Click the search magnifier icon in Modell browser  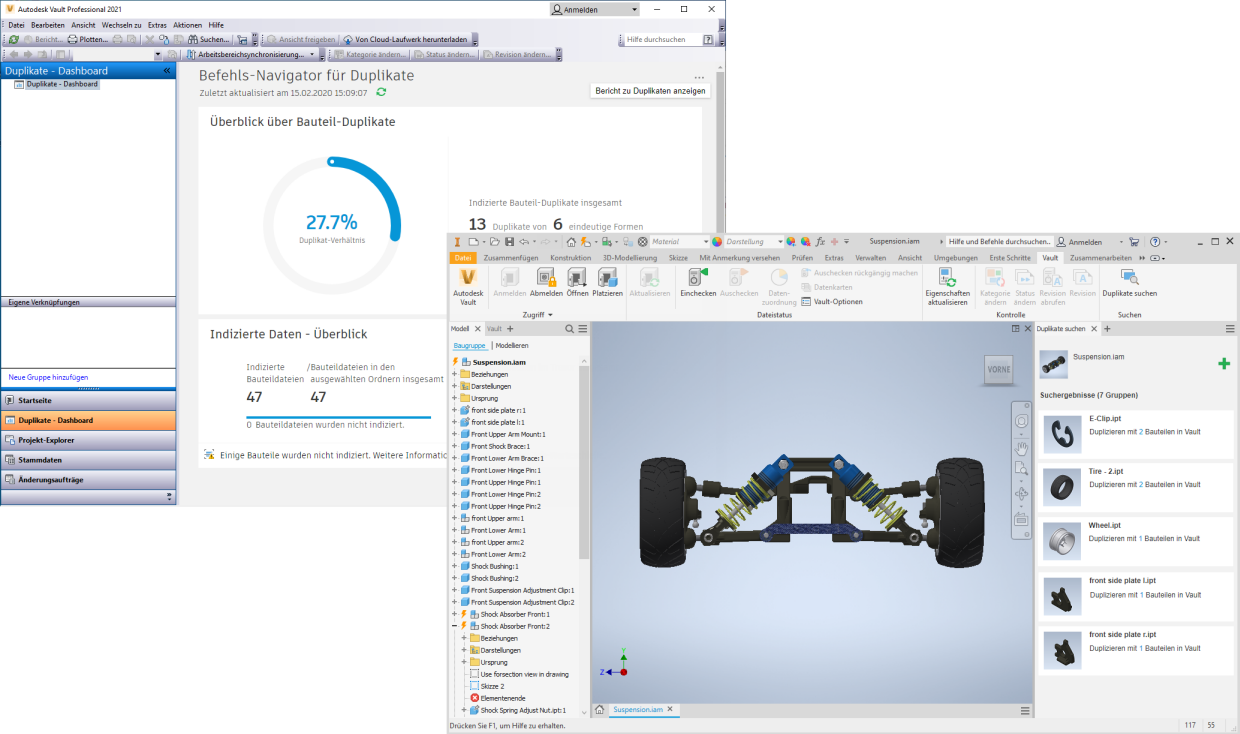coord(570,329)
